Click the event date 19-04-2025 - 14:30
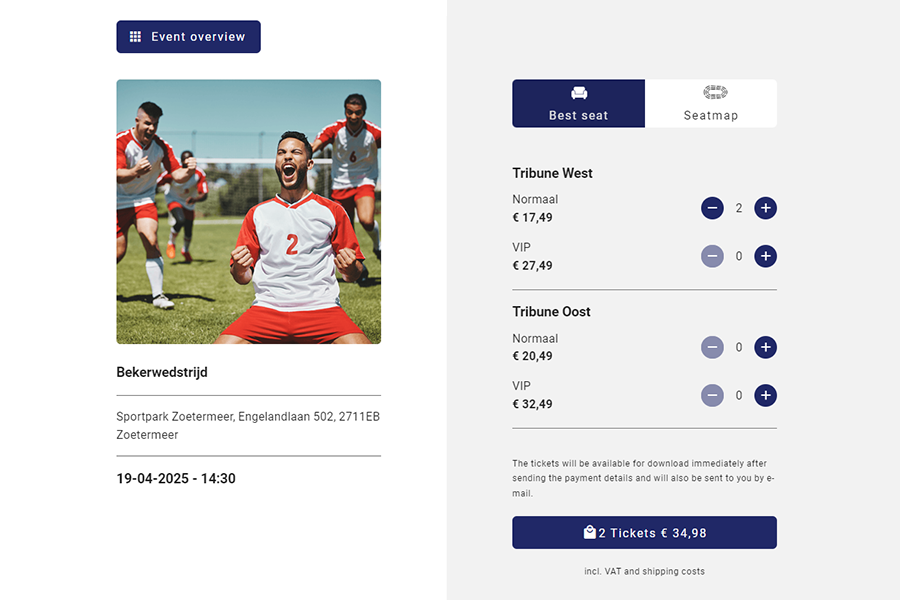Viewport: 900px width, 600px height. tap(176, 478)
